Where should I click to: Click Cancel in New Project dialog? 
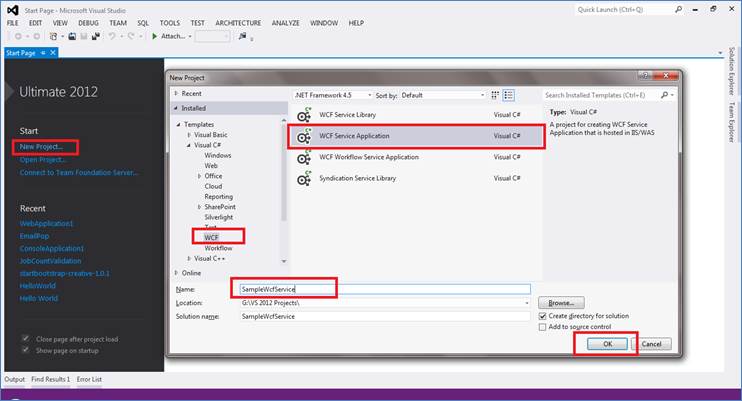652,344
